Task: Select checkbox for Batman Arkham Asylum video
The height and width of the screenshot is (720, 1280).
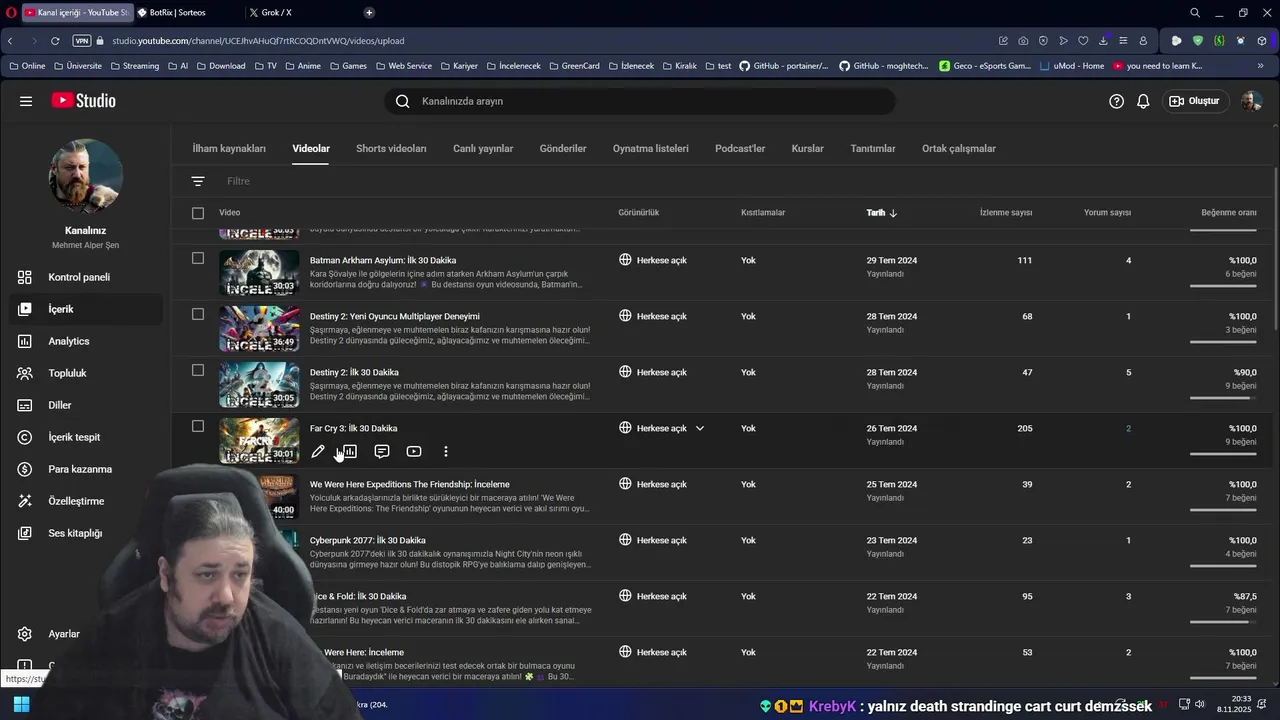Action: tap(198, 258)
